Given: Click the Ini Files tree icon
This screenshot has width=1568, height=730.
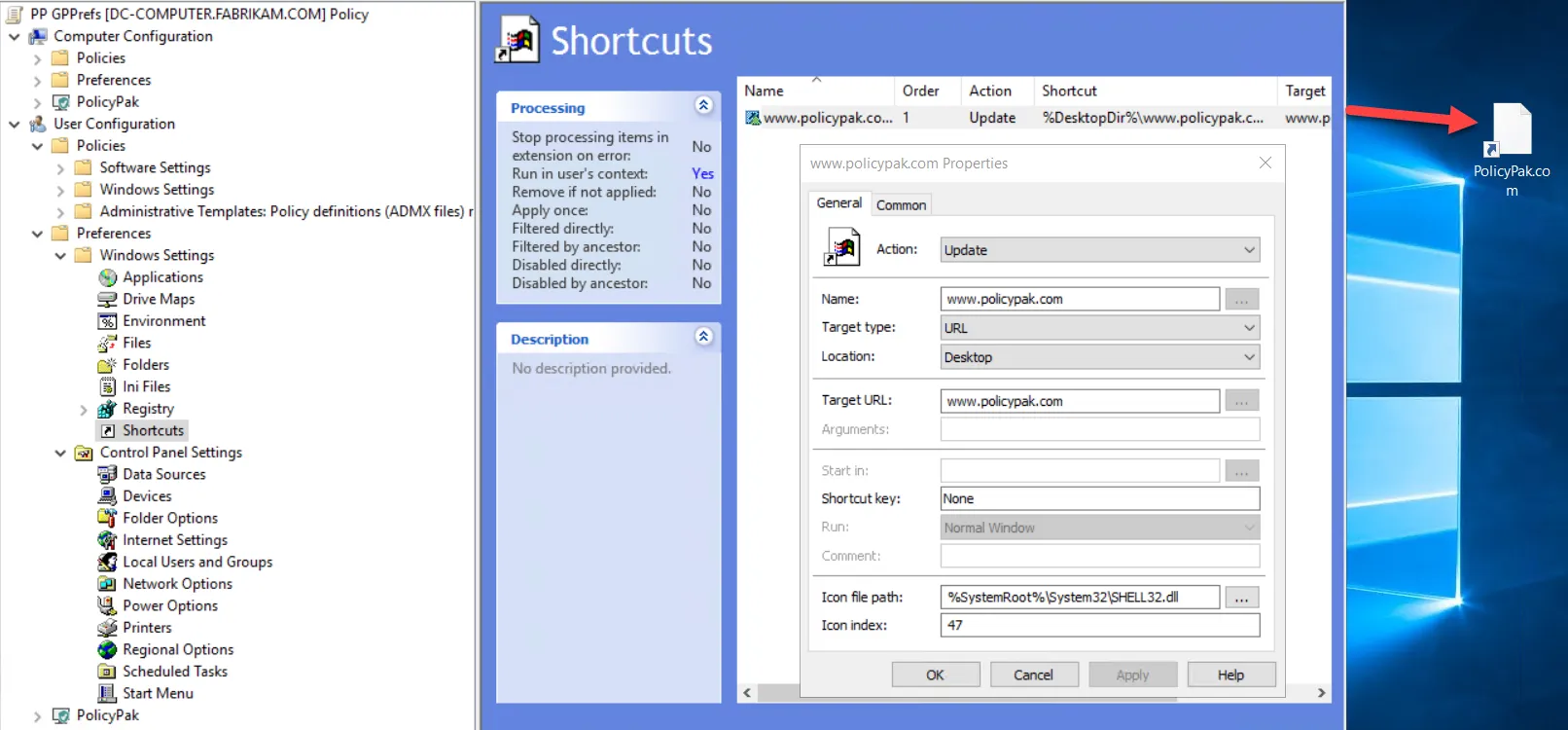Looking at the screenshot, I should [x=107, y=386].
